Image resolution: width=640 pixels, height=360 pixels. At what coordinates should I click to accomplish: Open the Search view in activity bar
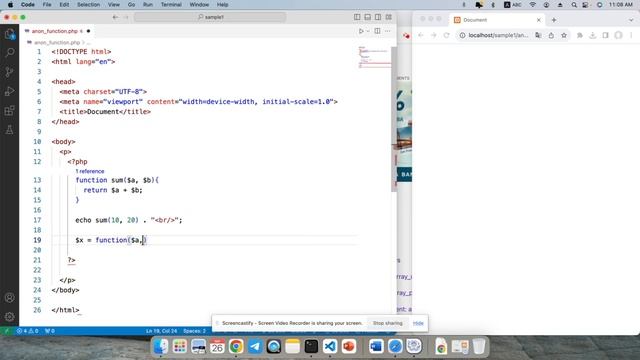tap(9, 53)
